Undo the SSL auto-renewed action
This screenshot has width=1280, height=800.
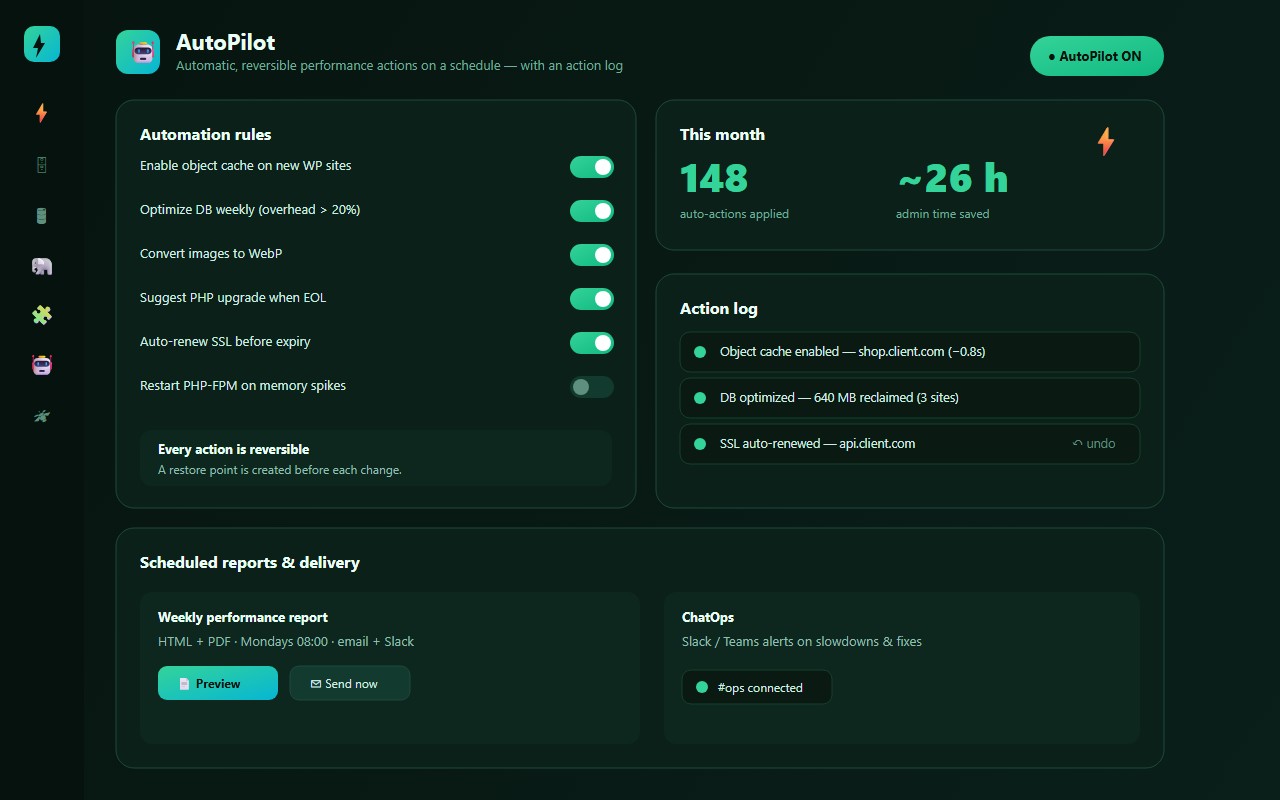click(x=1094, y=444)
